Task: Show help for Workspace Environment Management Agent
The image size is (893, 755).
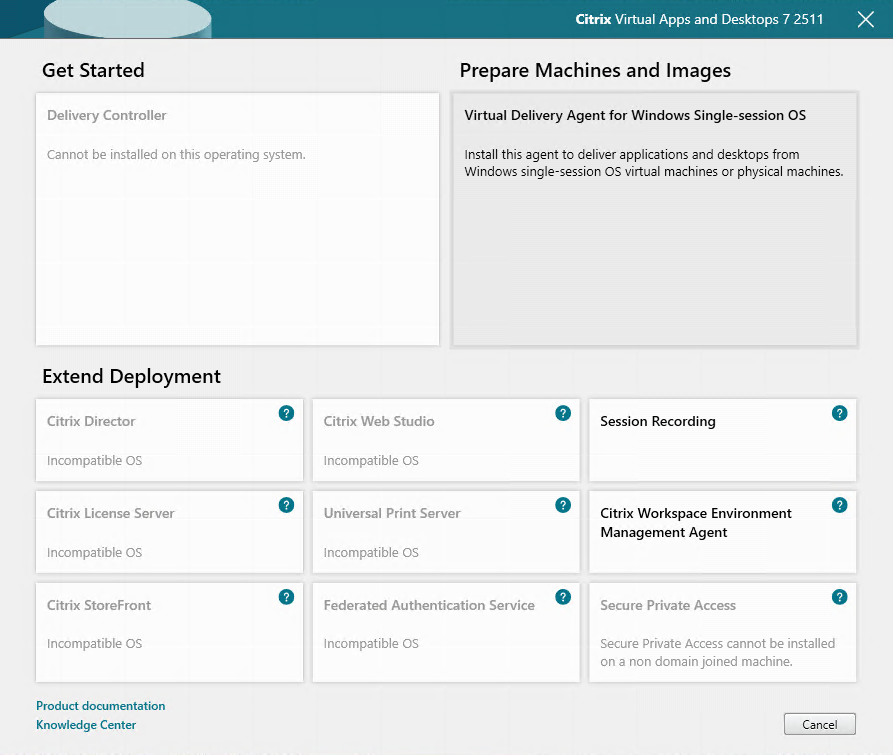Action: pos(839,505)
